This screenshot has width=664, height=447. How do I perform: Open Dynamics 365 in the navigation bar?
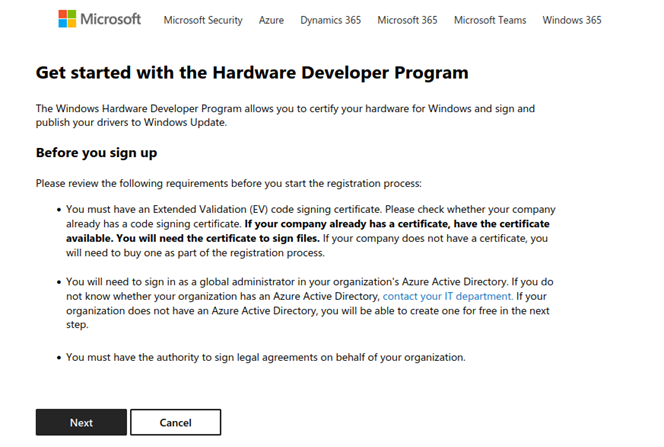click(x=331, y=20)
